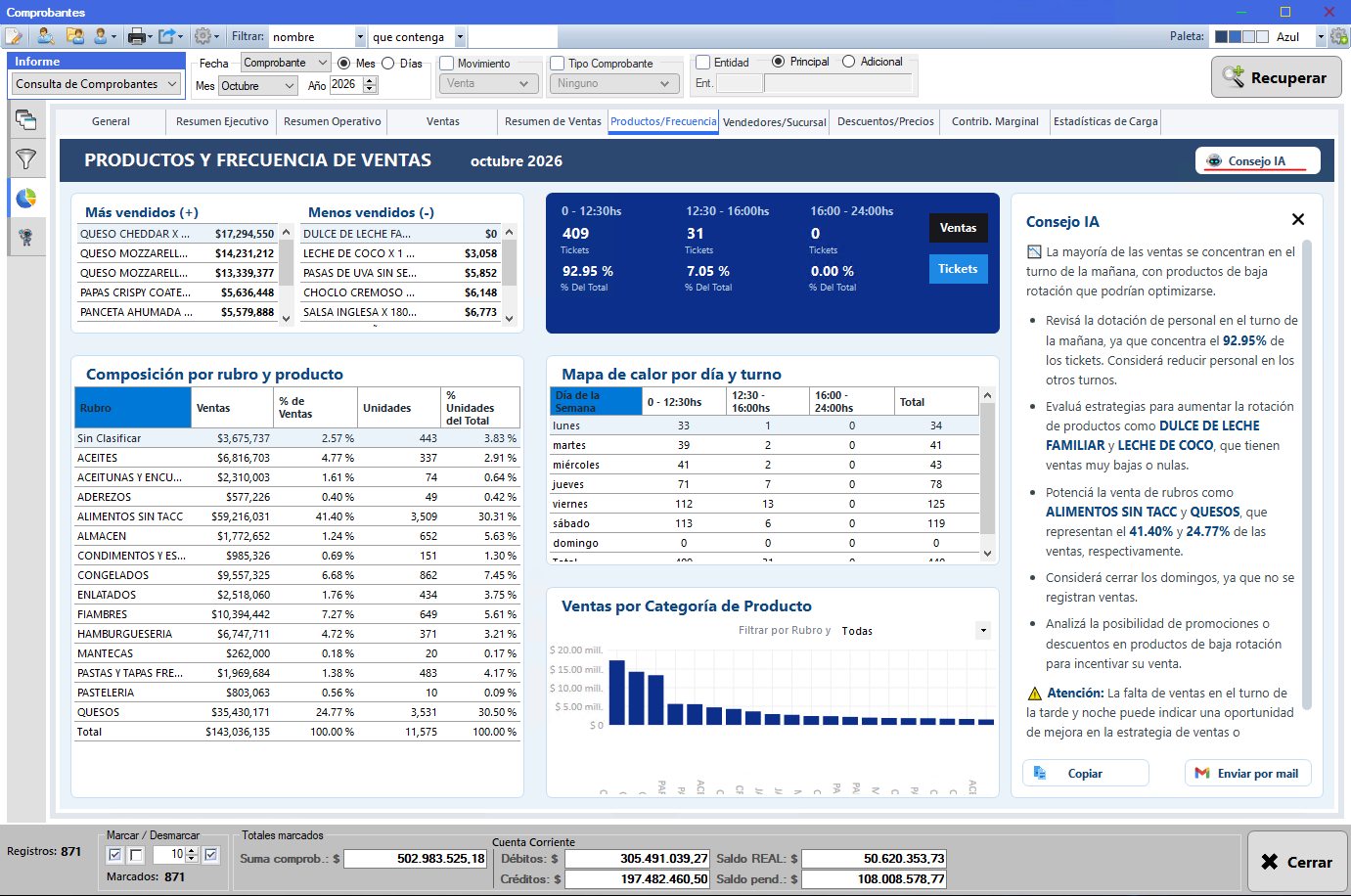Select the pie chart sidebar icon
This screenshot has width=1351, height=896.
coord(26,199)
